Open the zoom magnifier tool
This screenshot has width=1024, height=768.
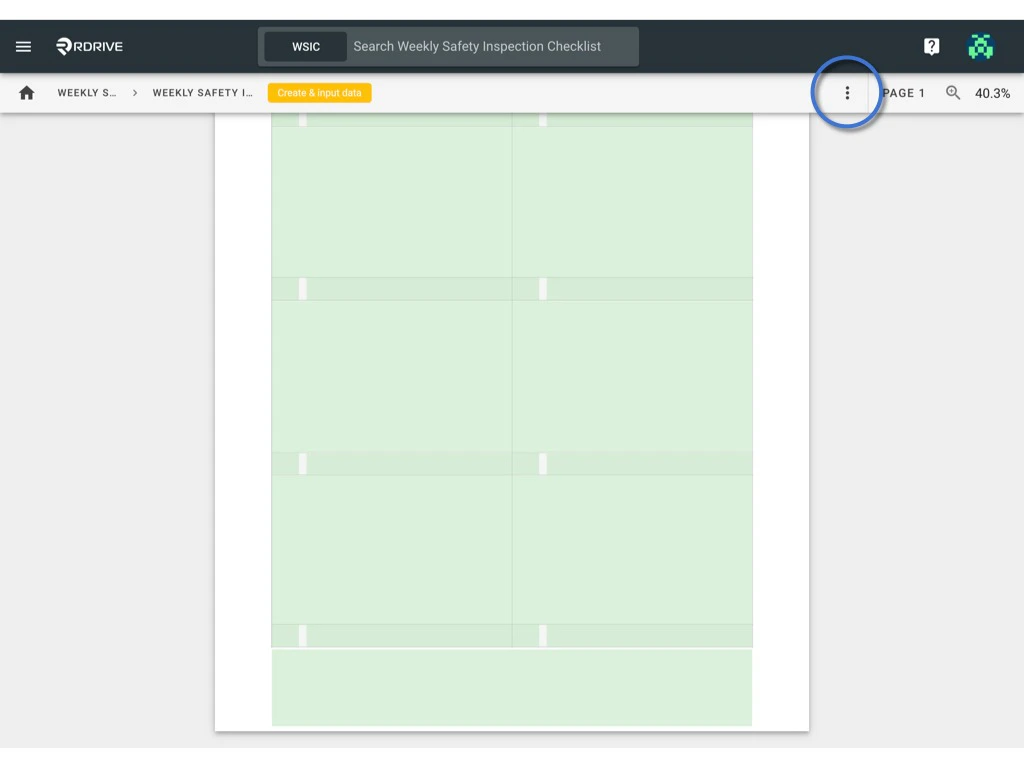952,92
